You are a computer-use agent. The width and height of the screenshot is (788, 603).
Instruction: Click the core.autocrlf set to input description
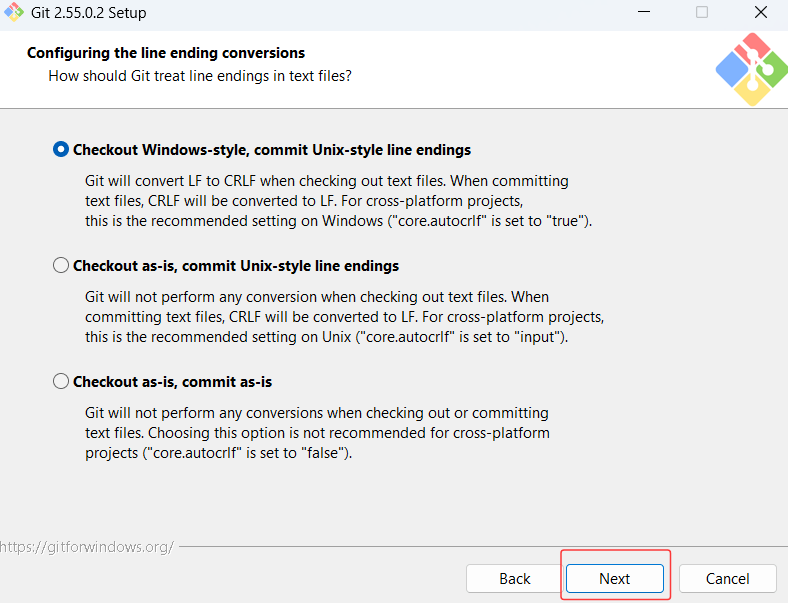(x=344, y=317)
